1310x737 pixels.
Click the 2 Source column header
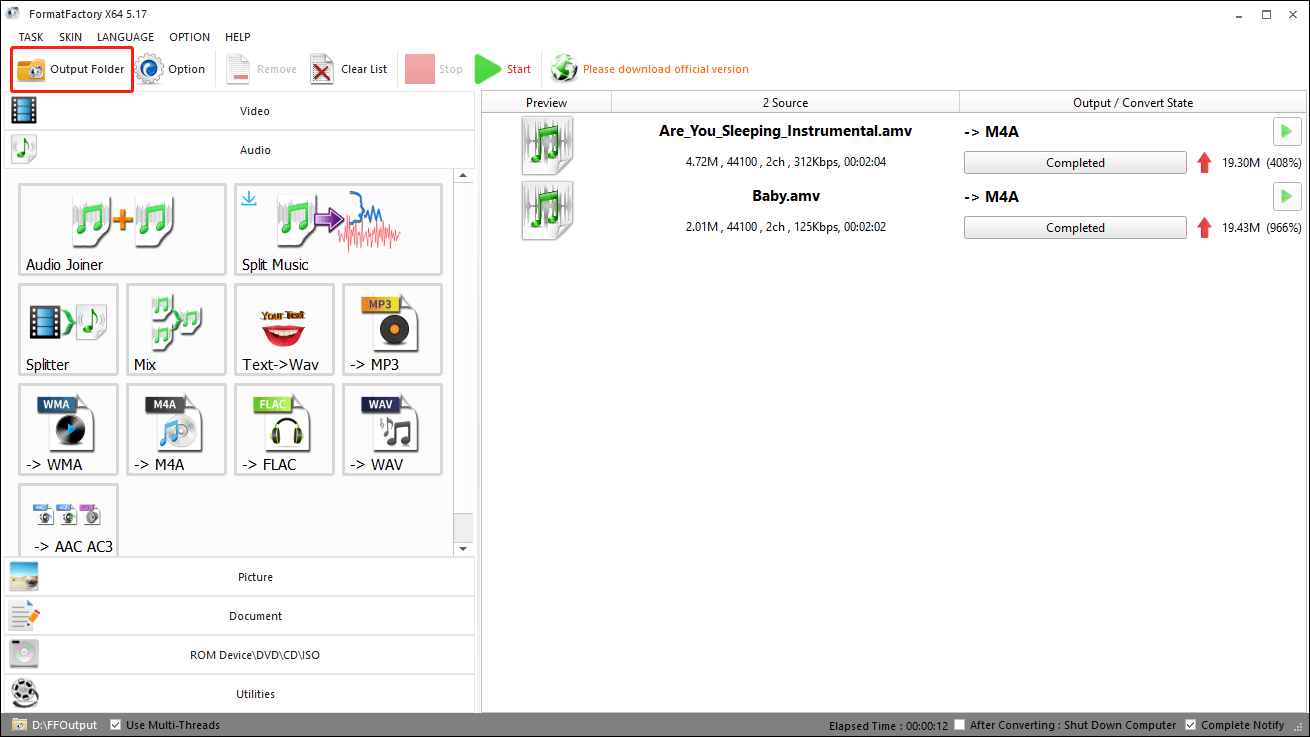[x=785, y=103]
